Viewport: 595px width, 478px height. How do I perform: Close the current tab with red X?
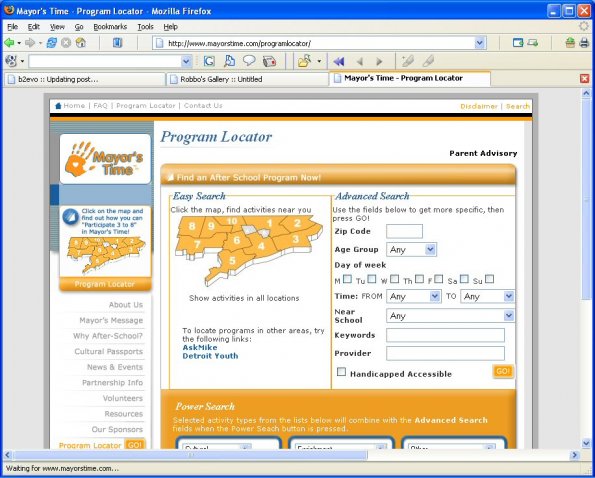584,79
